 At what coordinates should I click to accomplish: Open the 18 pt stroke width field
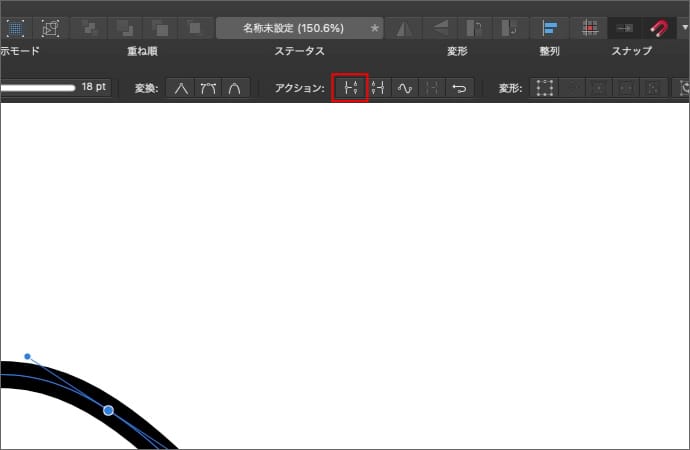pos(94,88)
